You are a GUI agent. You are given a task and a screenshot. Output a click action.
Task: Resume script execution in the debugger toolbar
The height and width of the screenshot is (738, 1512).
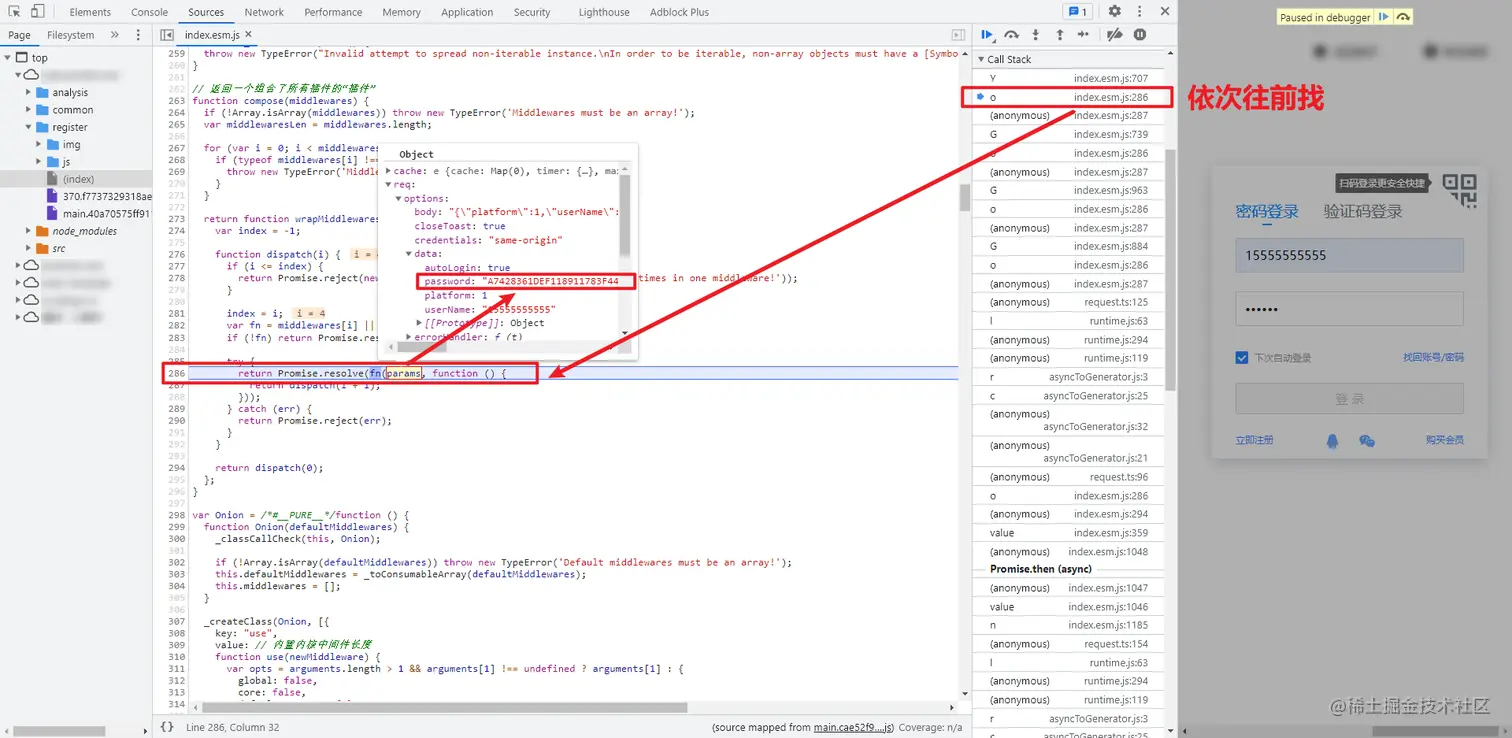(x=988, y=35)
